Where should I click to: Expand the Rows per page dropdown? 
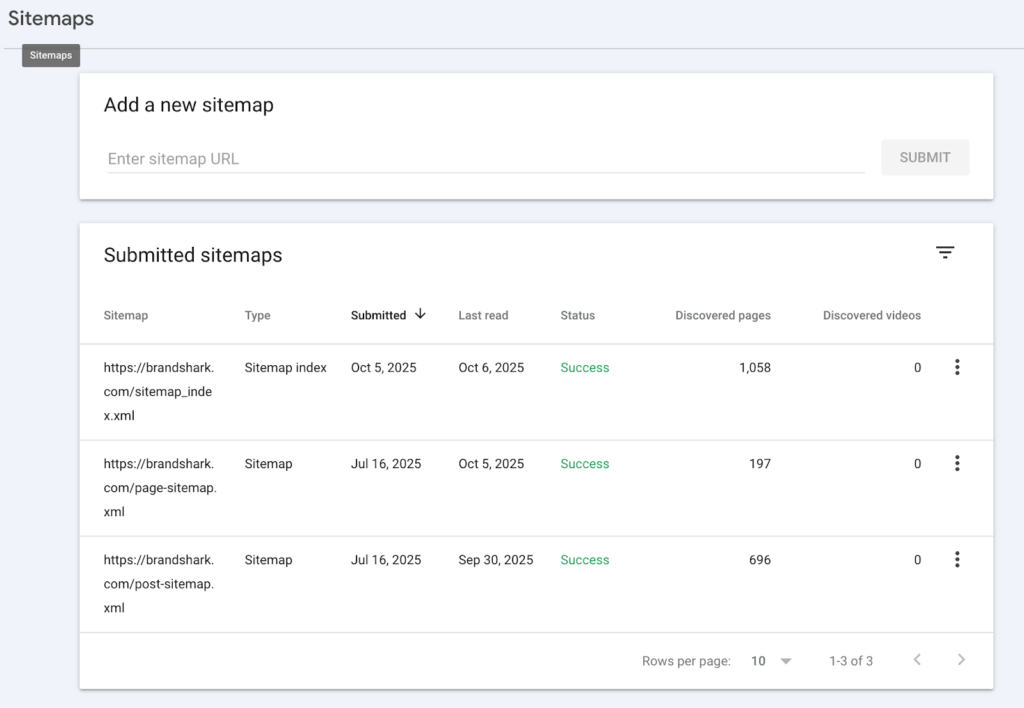(x=771, y=661)
